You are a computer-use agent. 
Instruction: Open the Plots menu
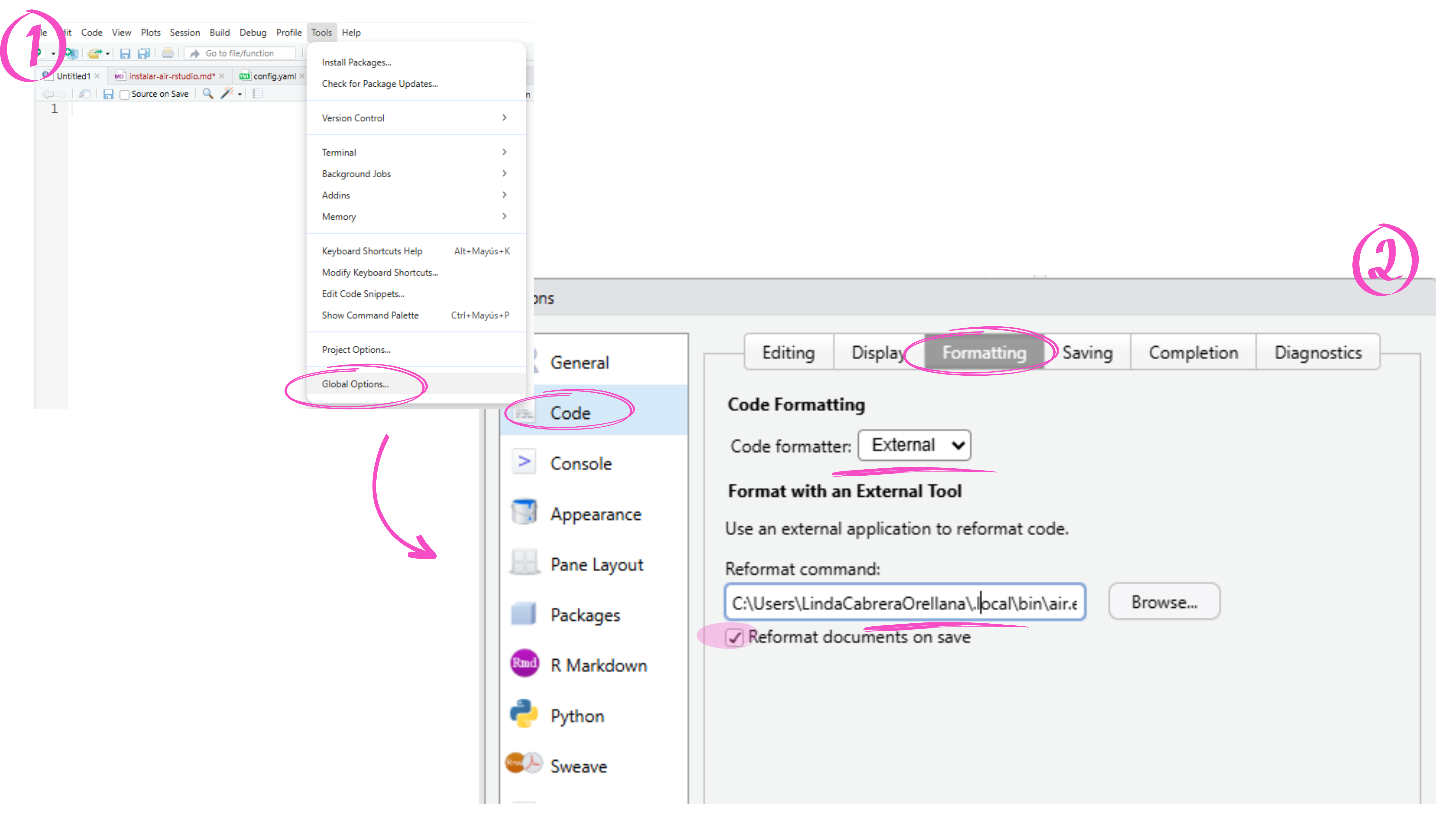(150, 32)
